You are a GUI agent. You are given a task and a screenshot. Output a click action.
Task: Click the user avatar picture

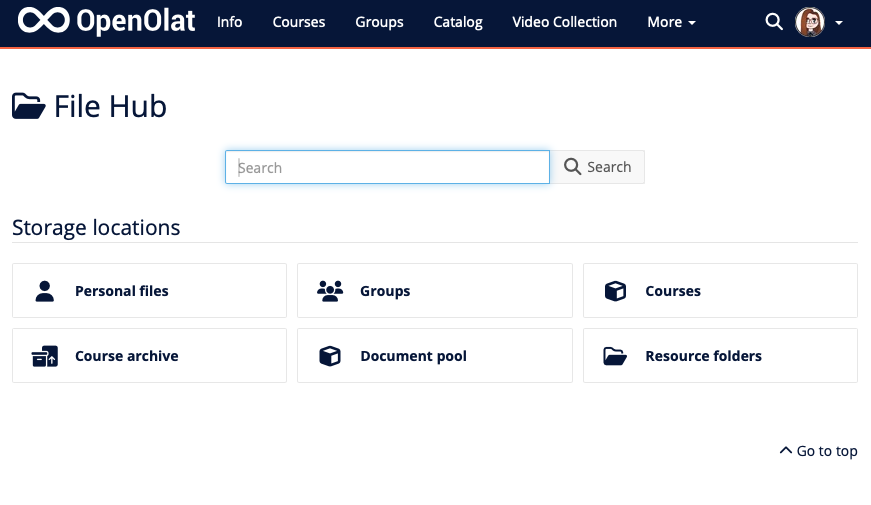(809, 22)
